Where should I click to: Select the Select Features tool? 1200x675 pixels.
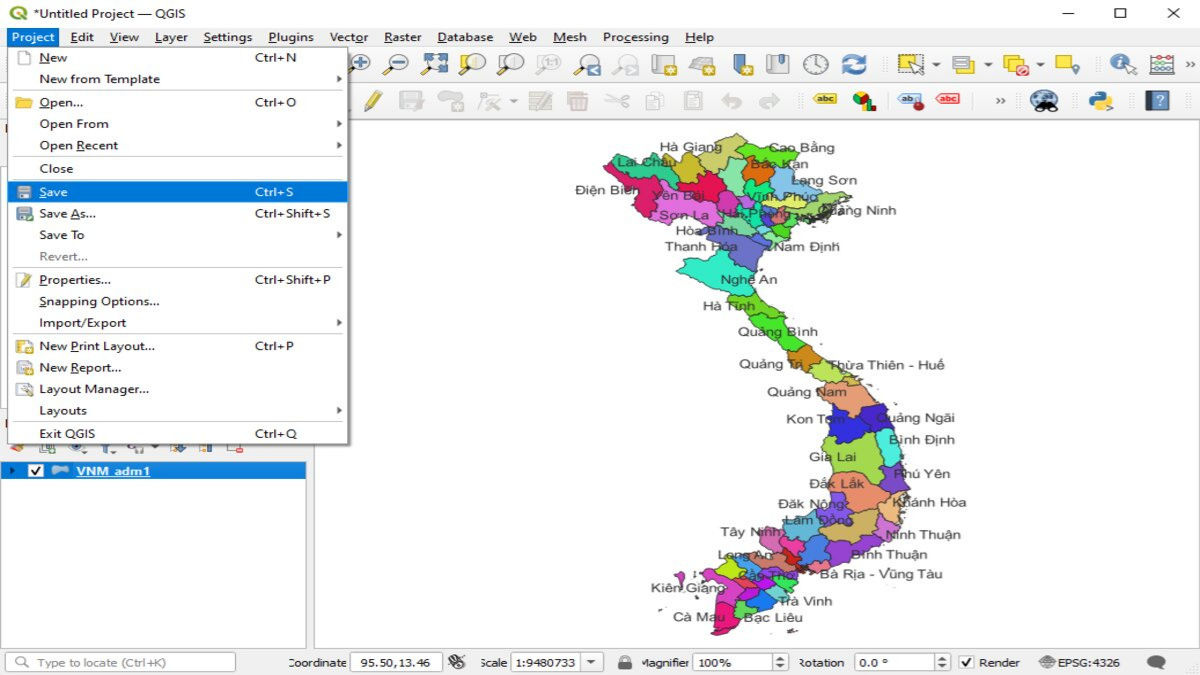pyautogui.click(x=910, y=64)
